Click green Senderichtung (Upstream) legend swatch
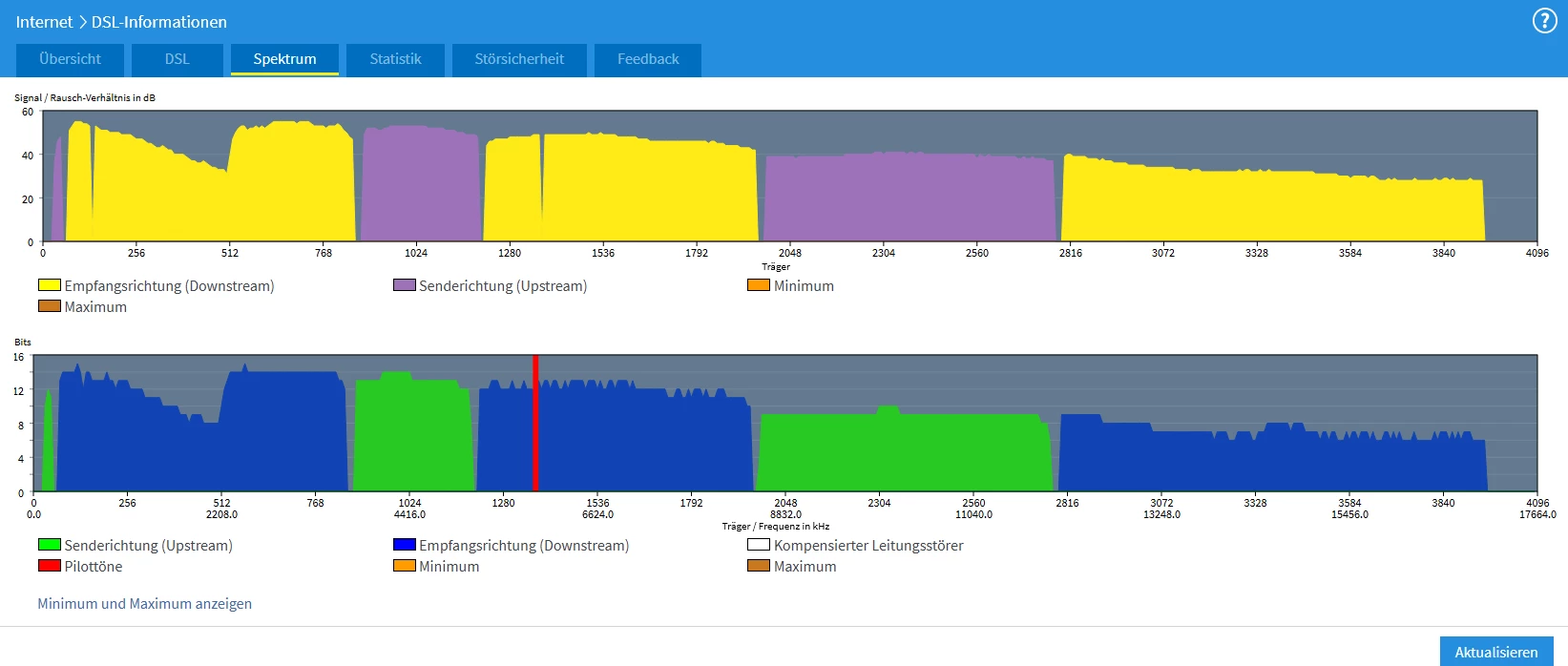1568x666 pixels. tap(50, 545)
